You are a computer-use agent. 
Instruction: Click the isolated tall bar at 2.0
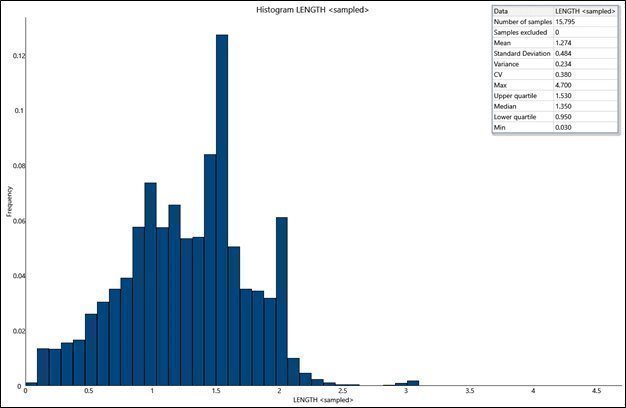[x=282, y=300]
